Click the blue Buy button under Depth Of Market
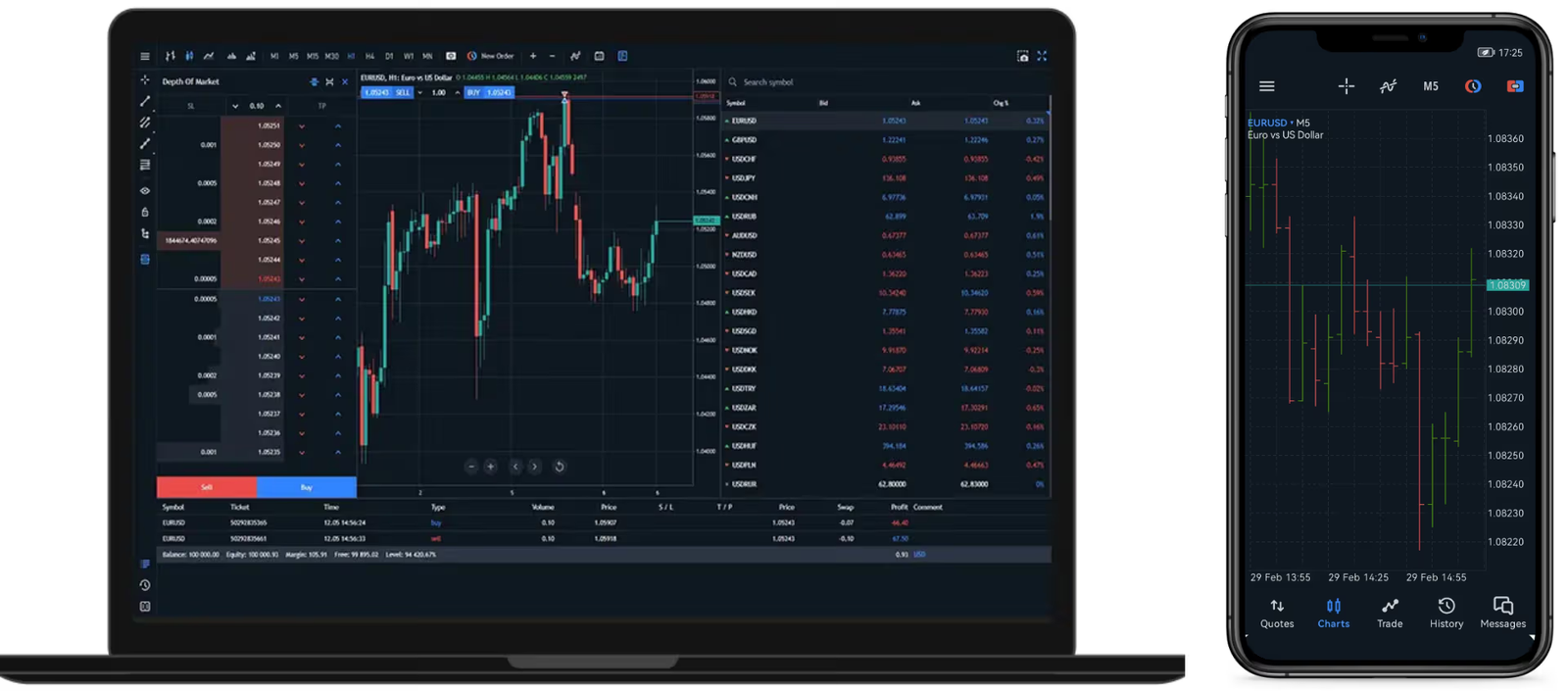The image size is (1568, 691). point(307,487)
